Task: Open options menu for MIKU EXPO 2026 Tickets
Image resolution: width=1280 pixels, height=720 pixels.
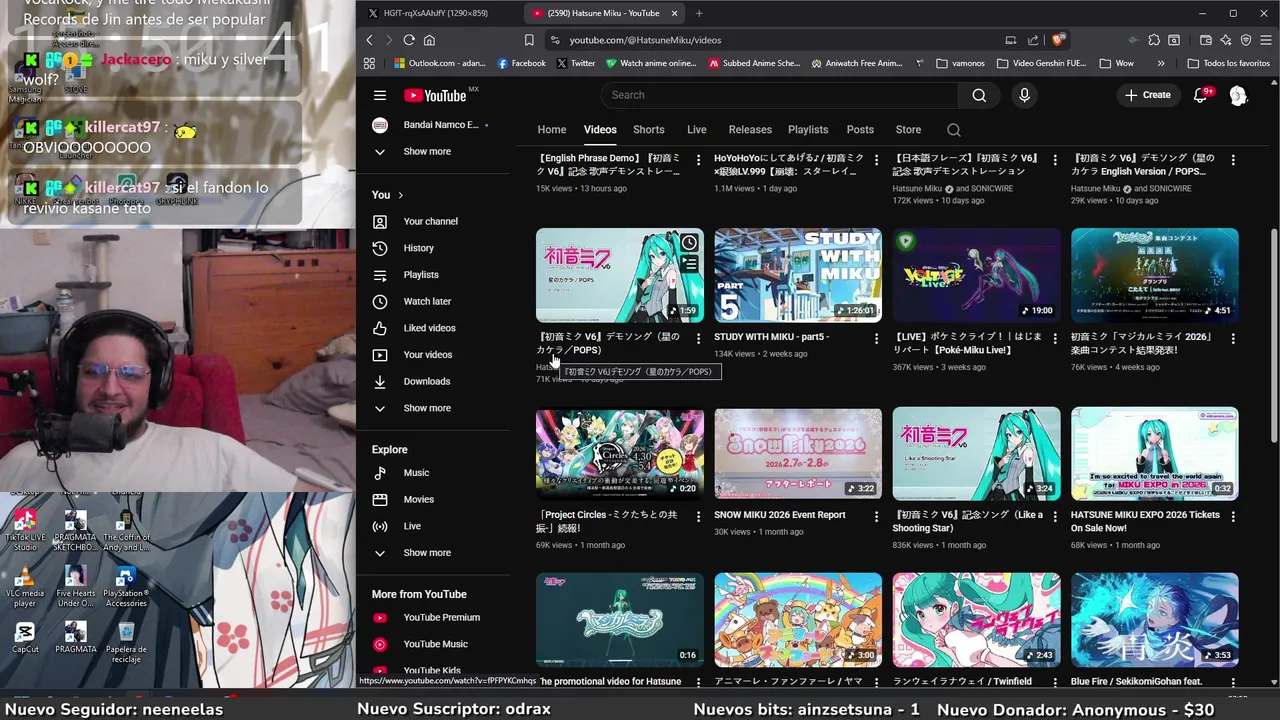Action: (1233, 516)
